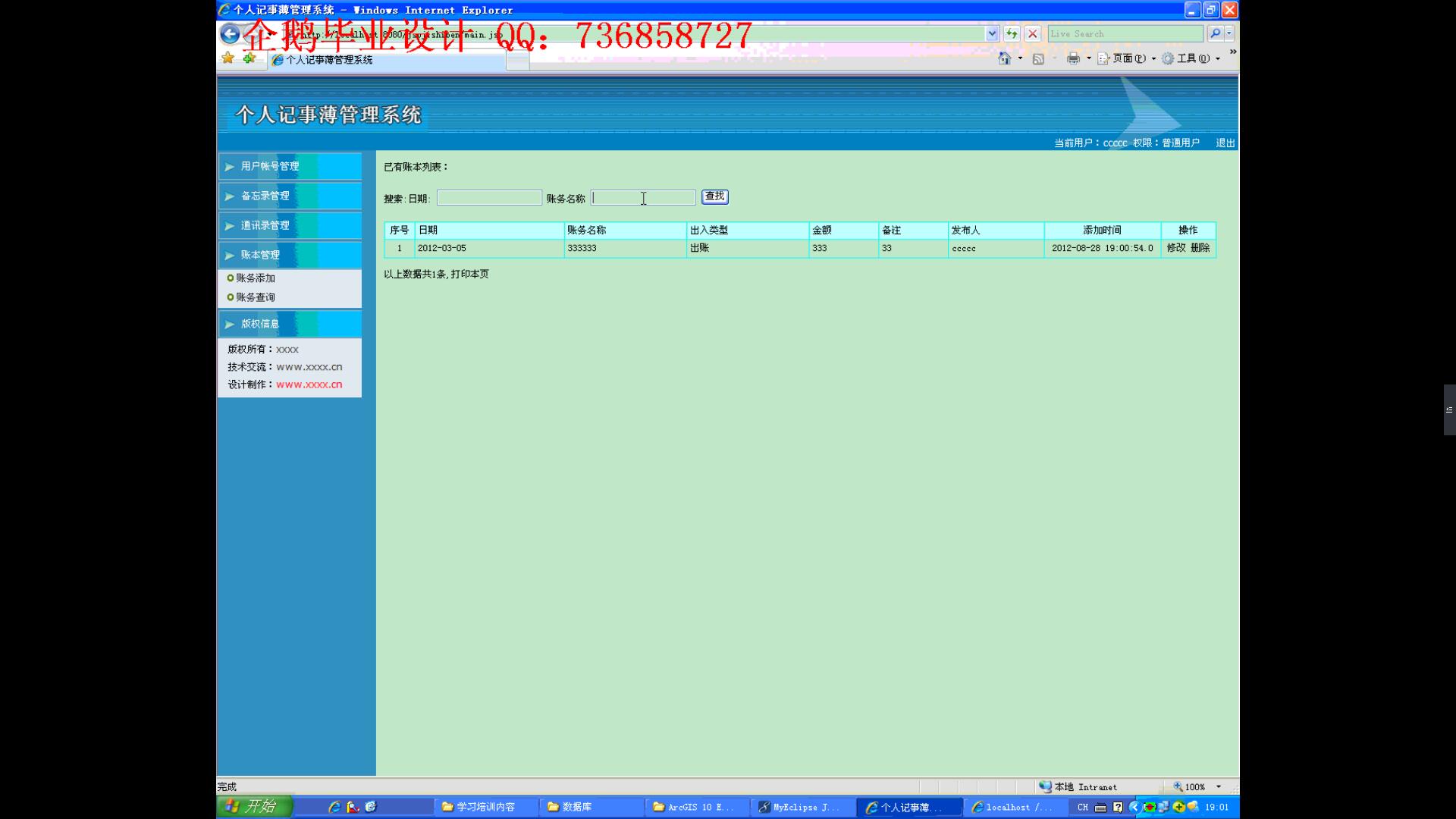Image resolution: width=1456 pixels, height=819 pixels.
Task: Click the Windows 开始 Start button
Action: pyautogui.click(x=254, y=807)
